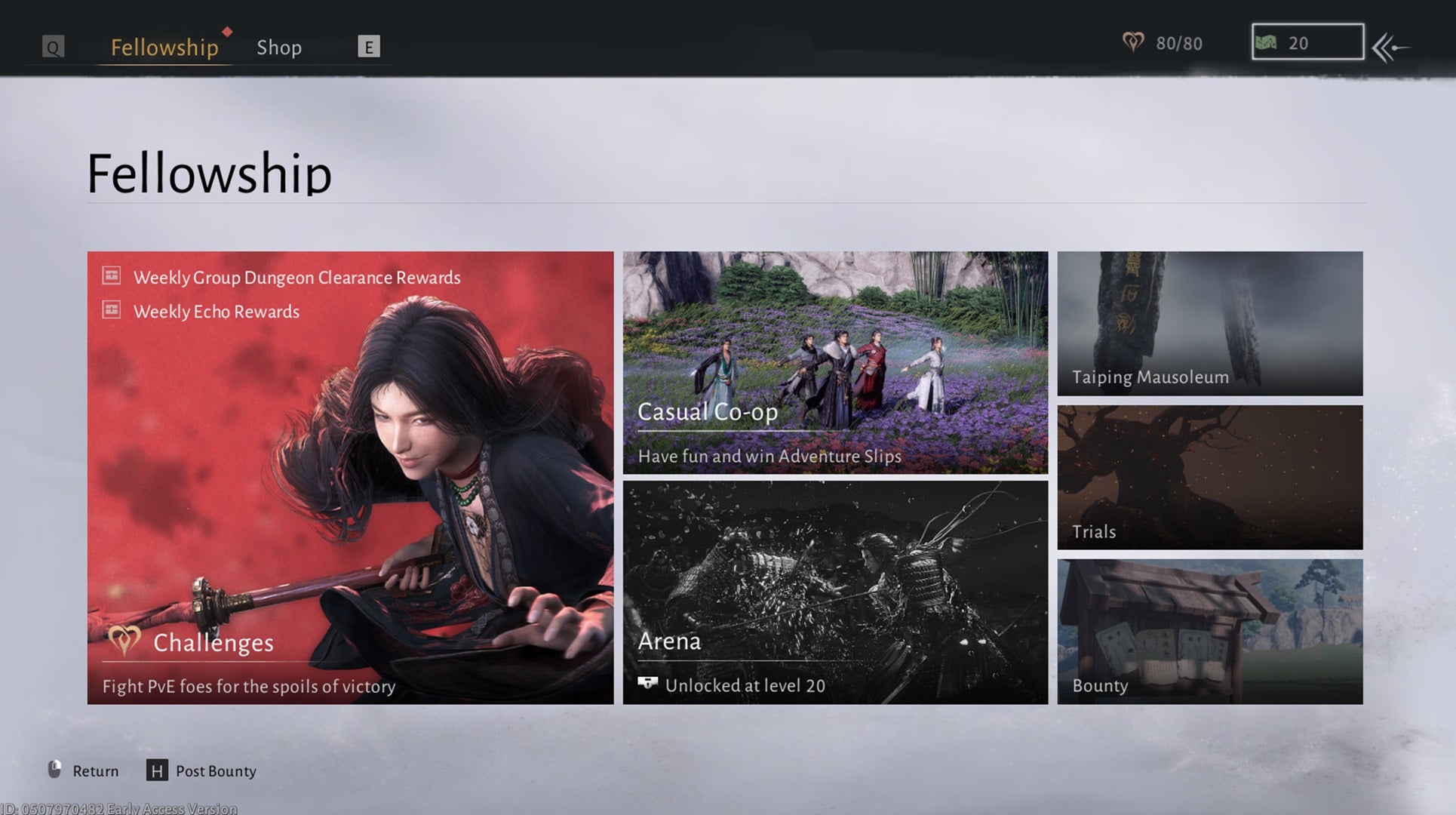1456x815 pixels.
Task: Open the Casual Co-op activity panel
Action: 835,362
